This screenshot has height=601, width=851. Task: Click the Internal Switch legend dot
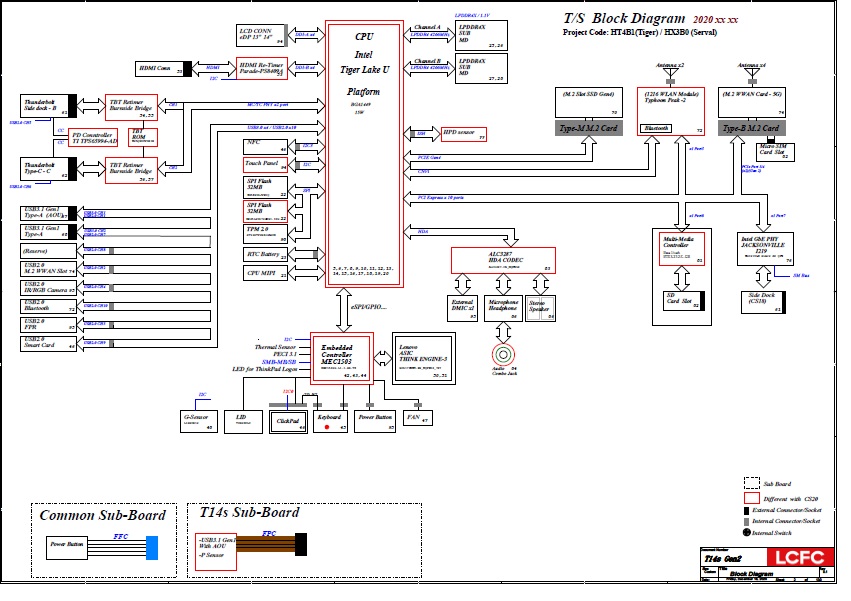click(746, 533)
